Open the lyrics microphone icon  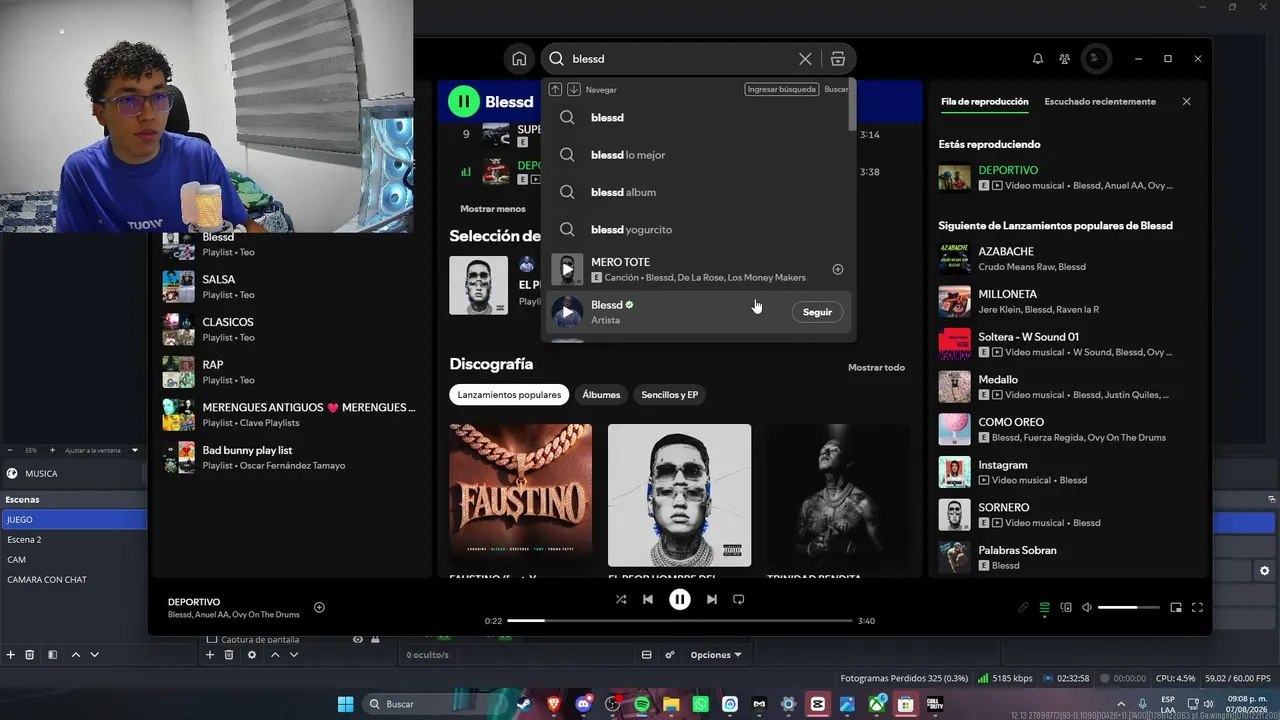1023,607
